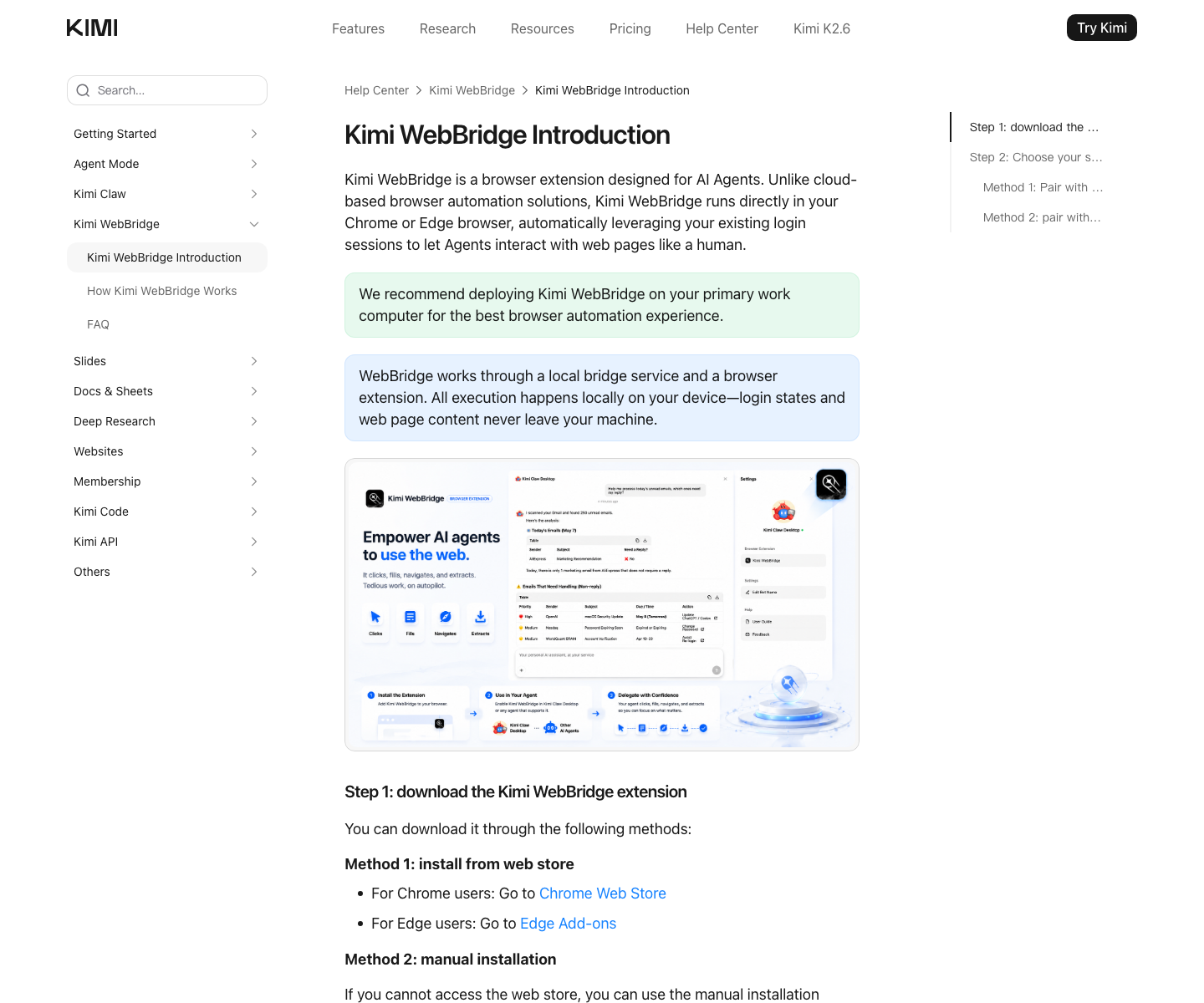Go to Pricing page
The width and height of the screenshot is (1204, 1003).
tap(630, 28)
